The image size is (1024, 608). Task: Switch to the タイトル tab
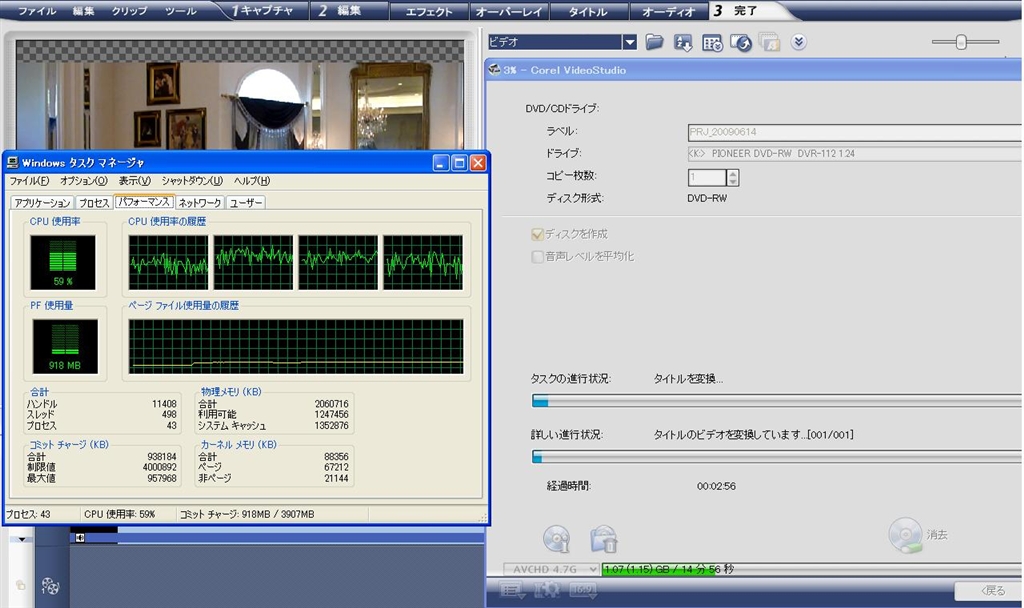[x=588, y=11]
